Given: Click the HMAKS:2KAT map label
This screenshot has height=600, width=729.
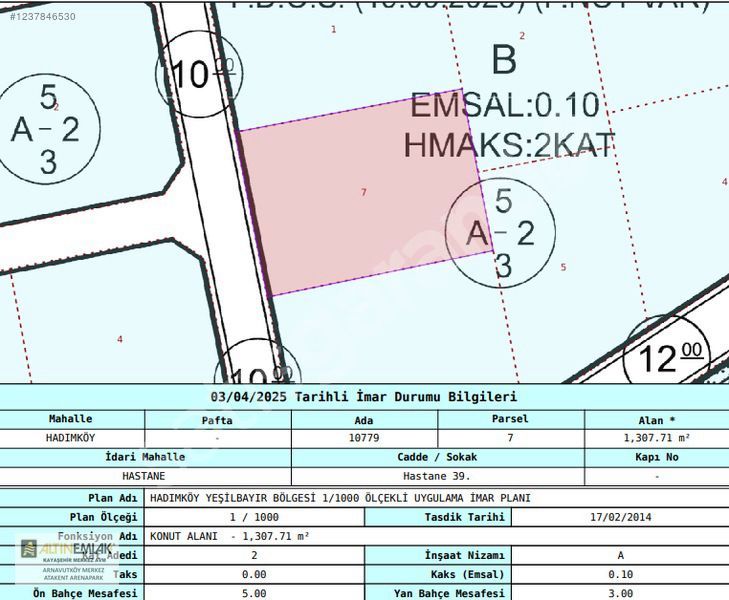Looking at the screenshot, I should pyautogui.click(x=509, y=145).
